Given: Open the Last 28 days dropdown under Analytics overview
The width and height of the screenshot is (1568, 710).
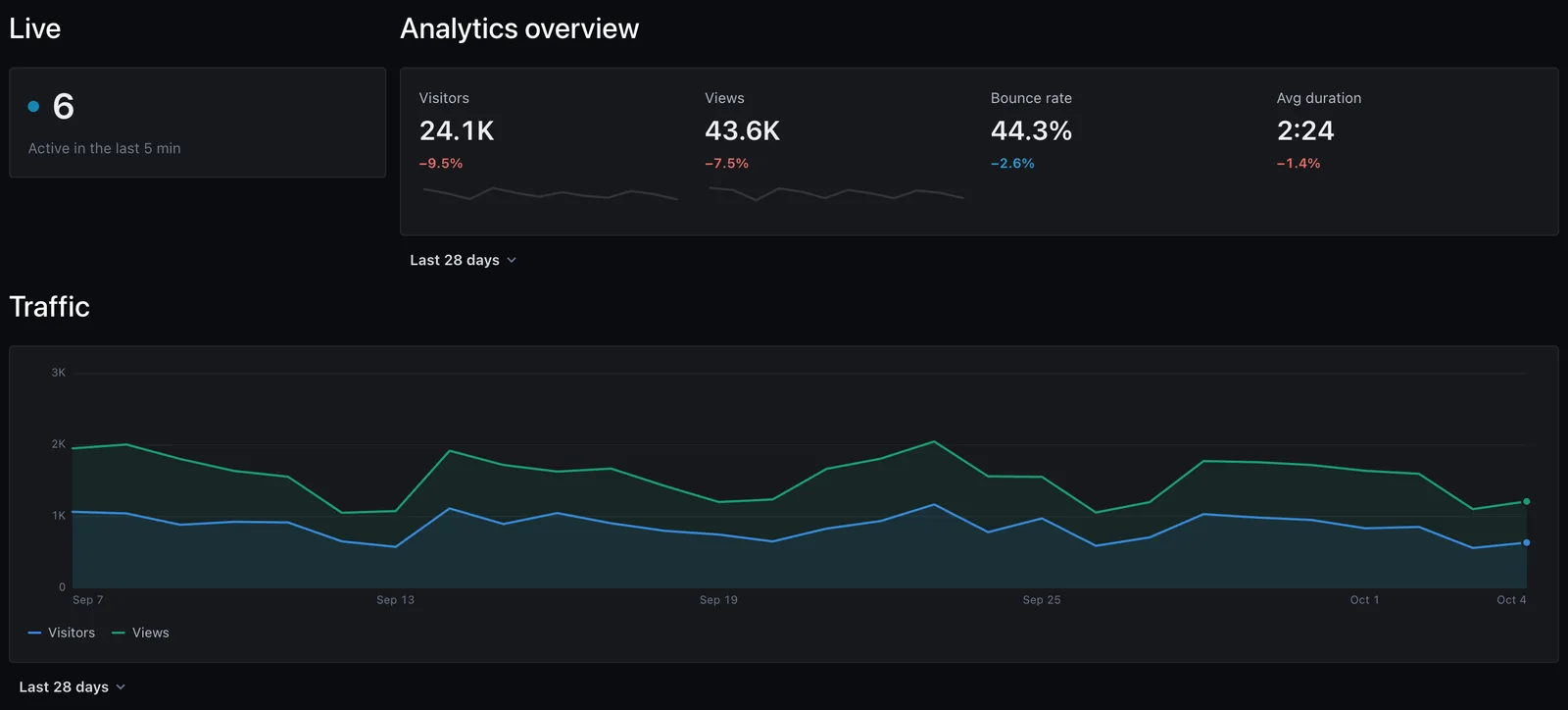Looking at the screenshot, I should [463, 260].
